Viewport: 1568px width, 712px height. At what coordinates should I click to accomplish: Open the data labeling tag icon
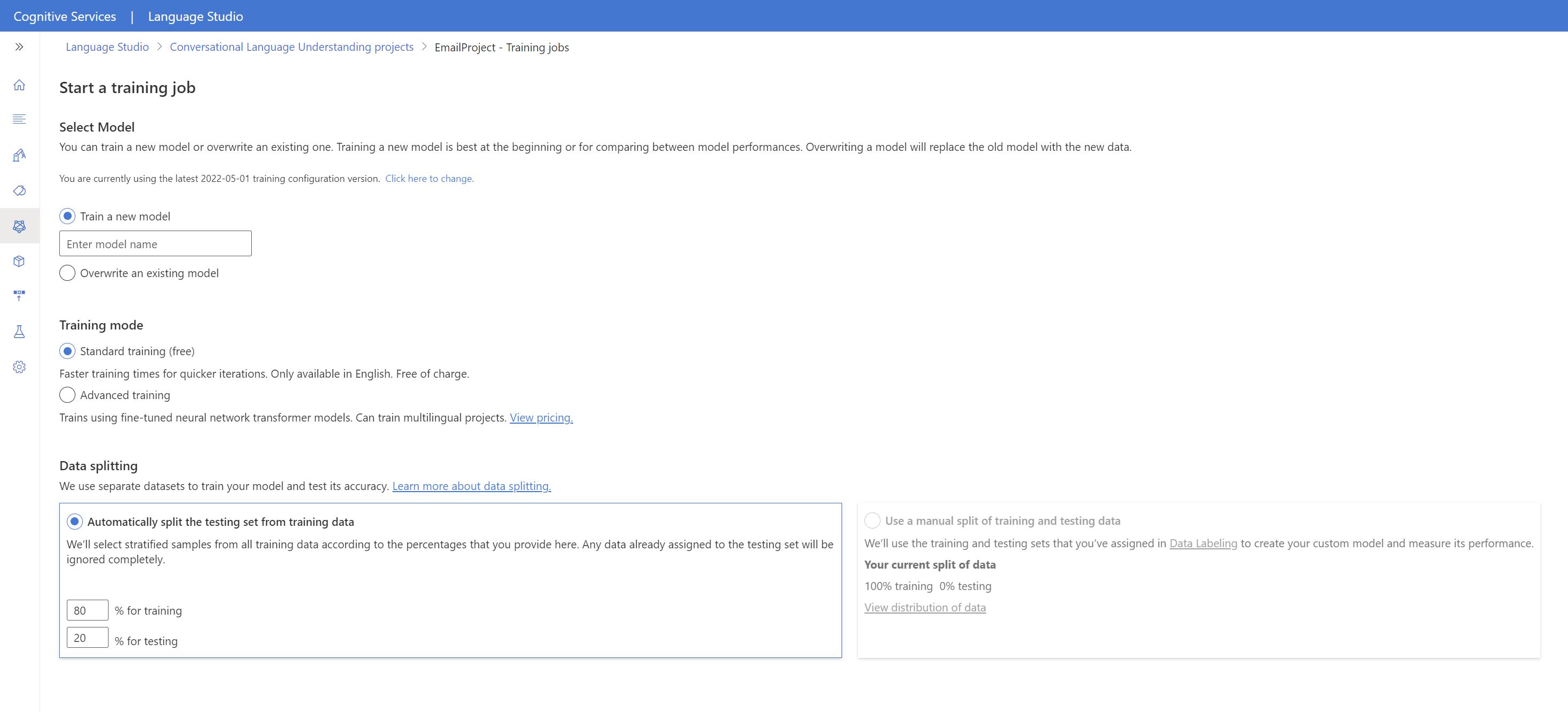point(19,190)
